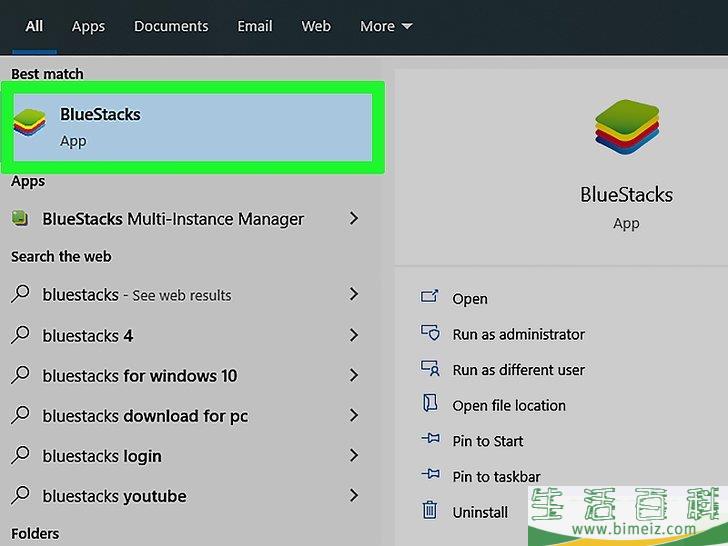Click the Run as administrator shield icon
The image size is (728, 546).
430,332
